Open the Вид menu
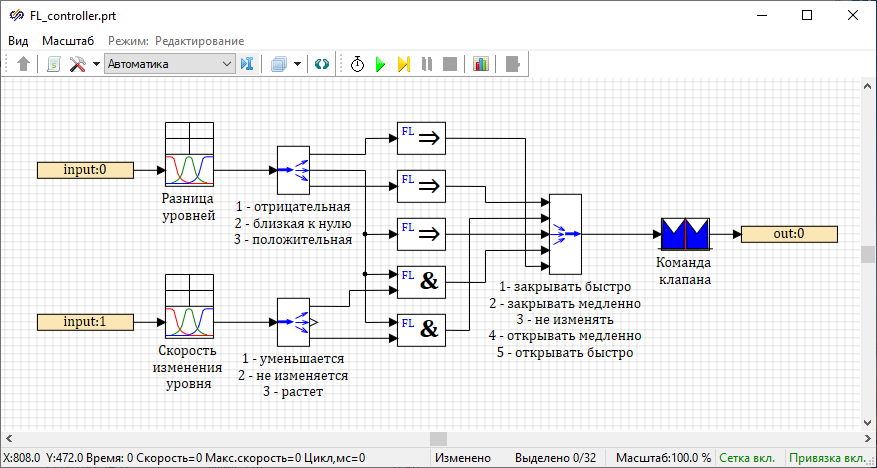Screen dimensions: 877x468 click(x=19, y=41)
